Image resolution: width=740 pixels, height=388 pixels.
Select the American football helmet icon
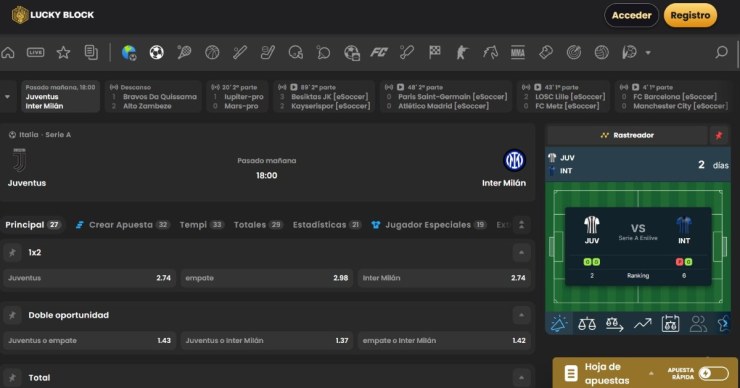pos(295,52)
